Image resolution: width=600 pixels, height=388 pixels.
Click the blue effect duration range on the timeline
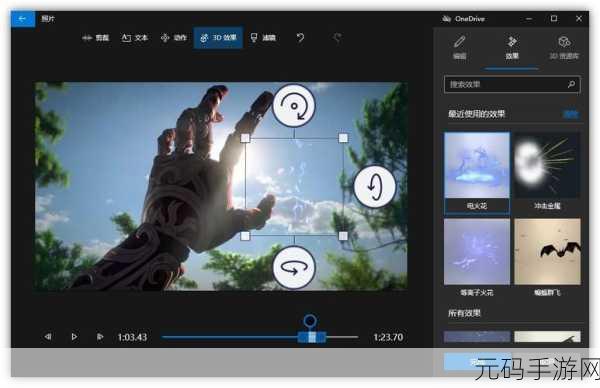click(x=312, y=337)
